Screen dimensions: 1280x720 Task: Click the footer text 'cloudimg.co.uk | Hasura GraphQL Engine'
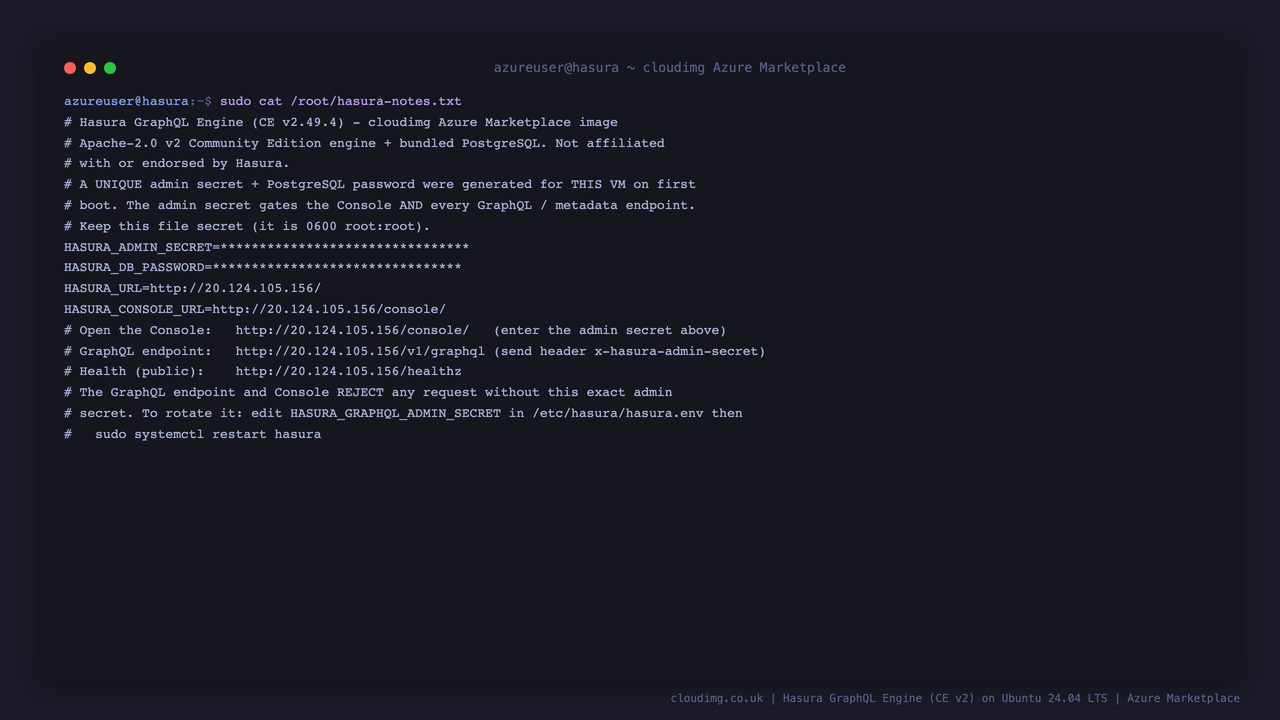coord(955,698)
